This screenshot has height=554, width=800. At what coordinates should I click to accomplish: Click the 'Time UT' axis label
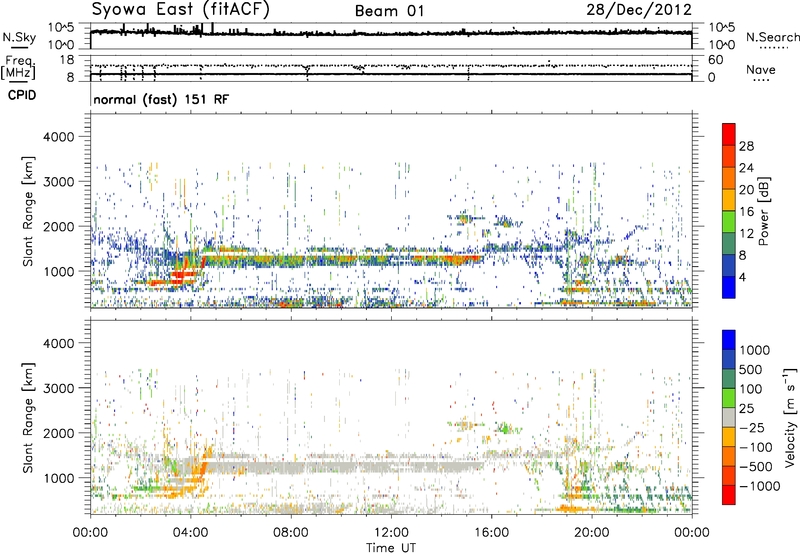tap(391, 548)
